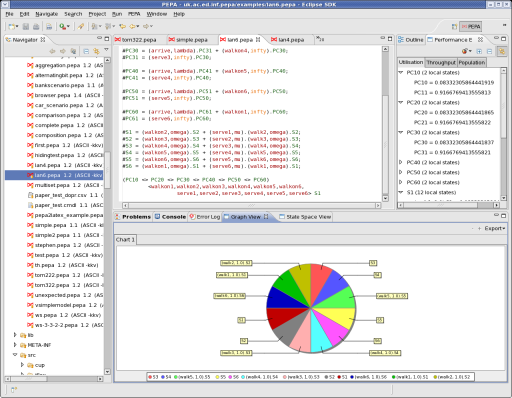512x398 pixels.
Task: Open the Navigate menu
Action: pos(47,14)
